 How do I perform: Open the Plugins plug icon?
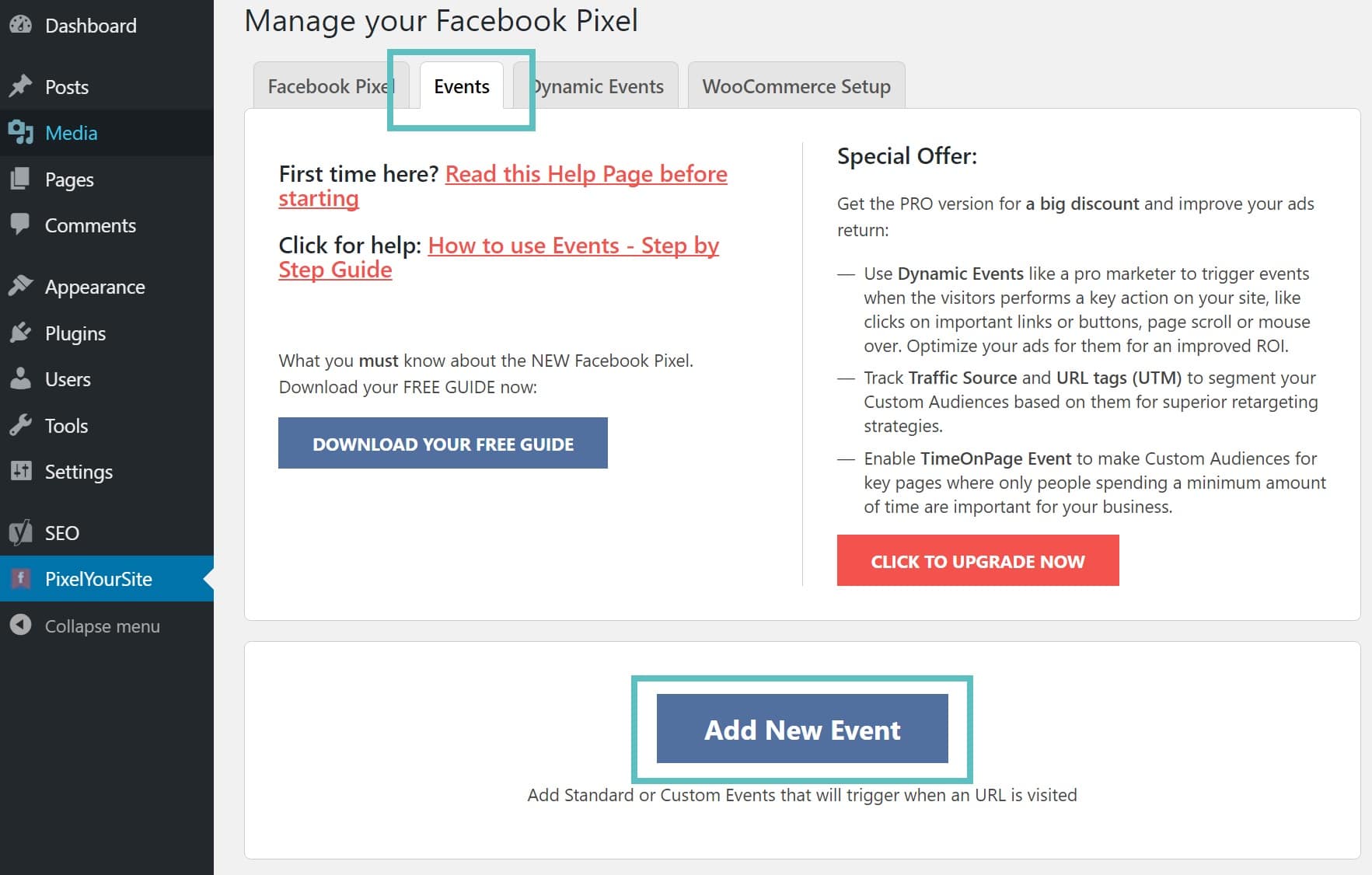click(21, 333)
